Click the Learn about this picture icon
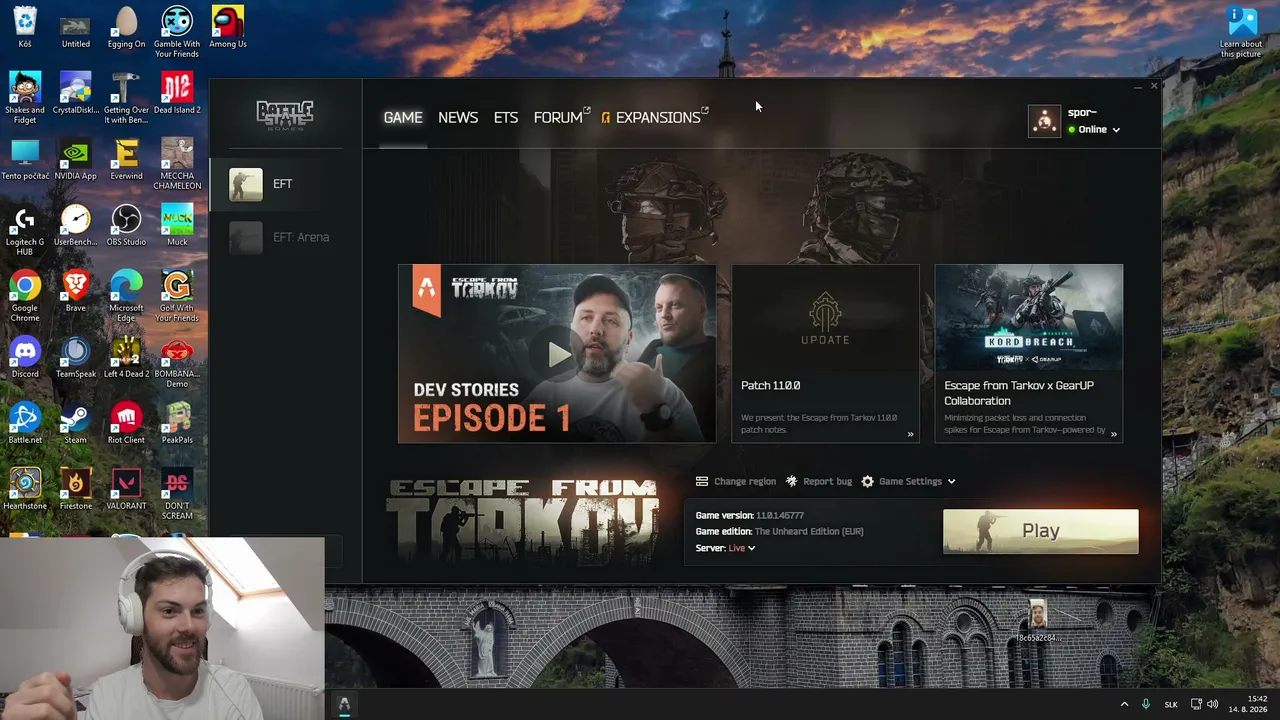This screenshot has width=1280, height=720. pyautogui.click(x=1241, y=32)
